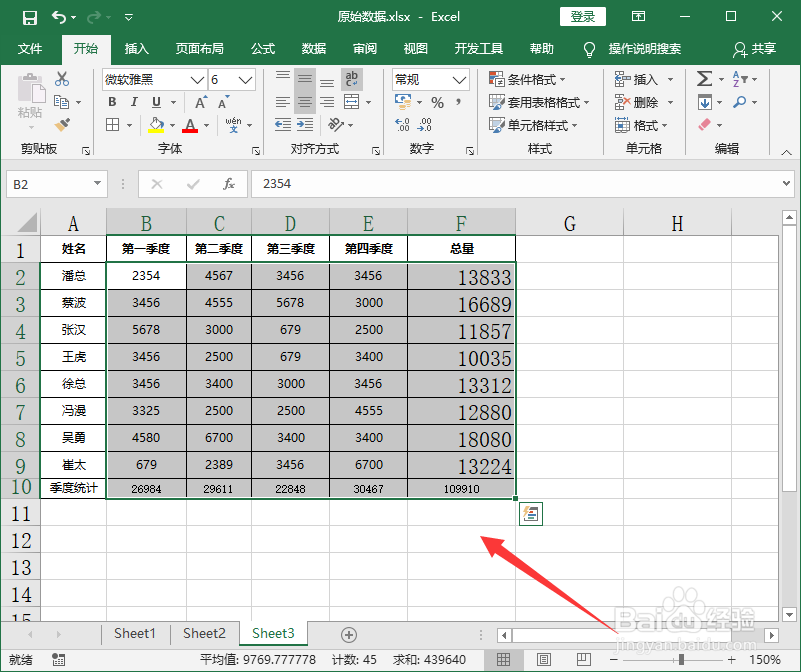Decrease decimal places

[x=424, y=125]
